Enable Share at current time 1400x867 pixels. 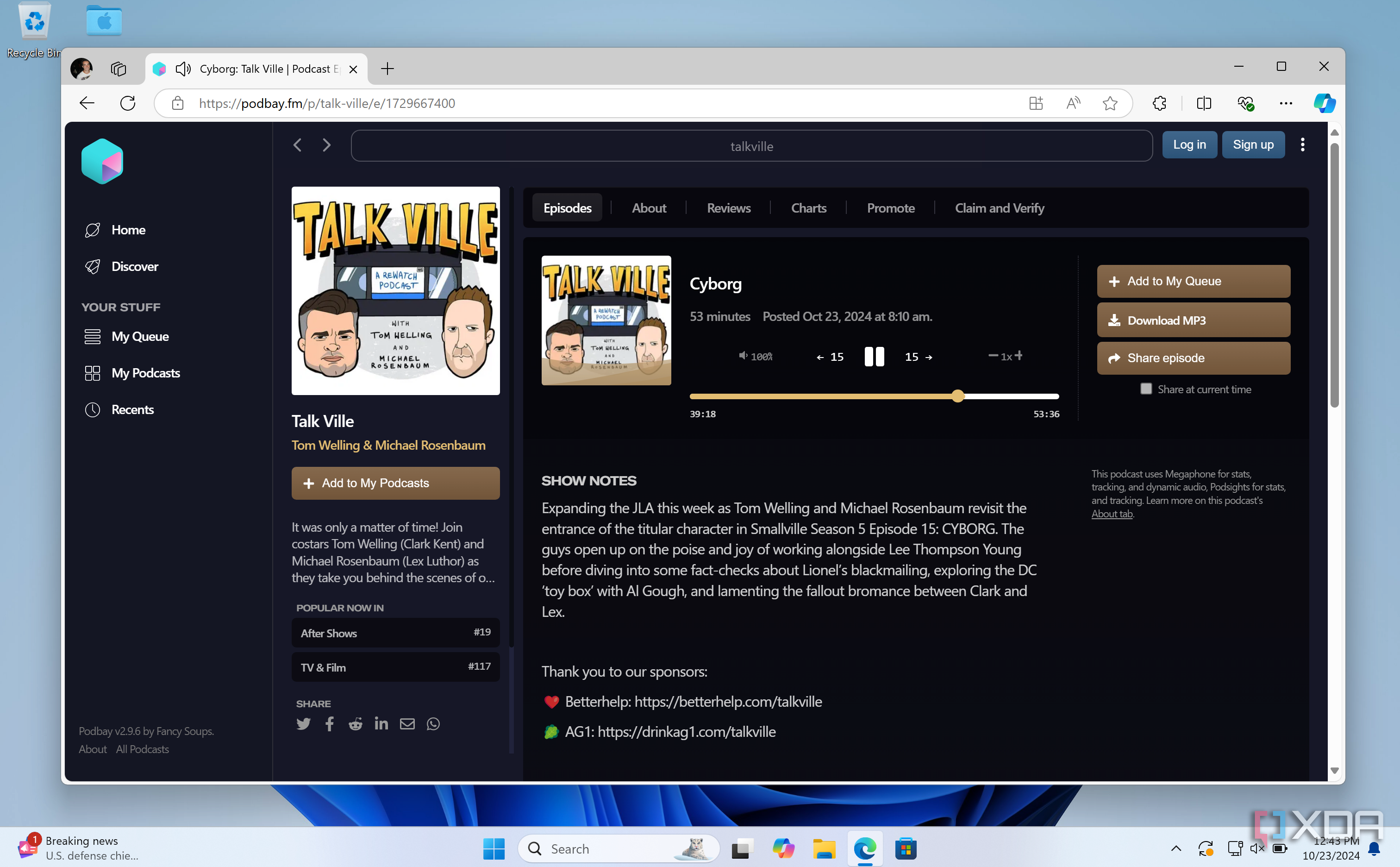tap(1145, 389)
